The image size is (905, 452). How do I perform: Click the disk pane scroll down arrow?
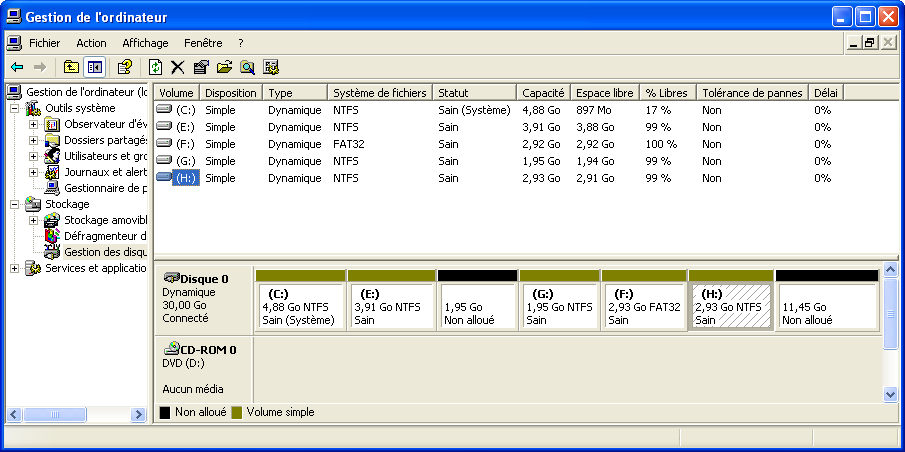pyautogui.click(x=891, y=394)
